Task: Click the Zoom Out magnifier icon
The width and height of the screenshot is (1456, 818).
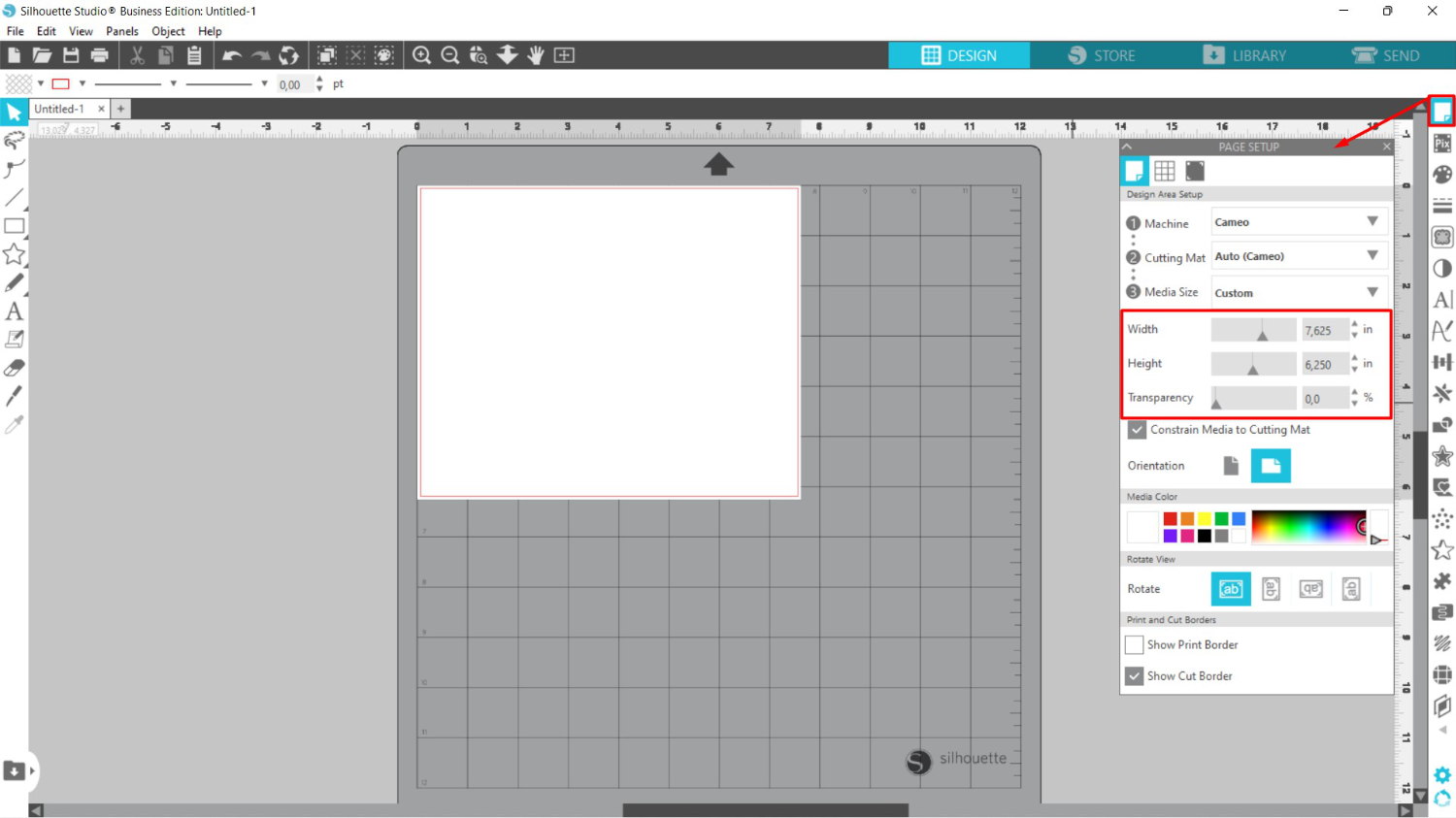Action: click(450, 55)
